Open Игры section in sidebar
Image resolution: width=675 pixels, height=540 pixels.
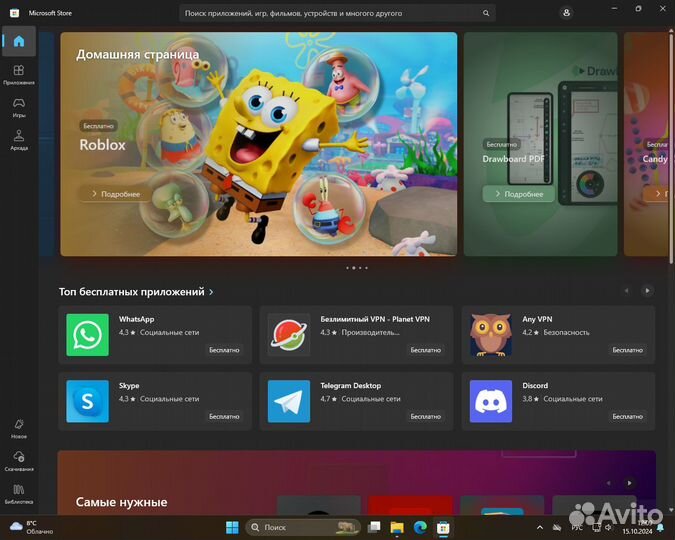[x=19, y=107]
